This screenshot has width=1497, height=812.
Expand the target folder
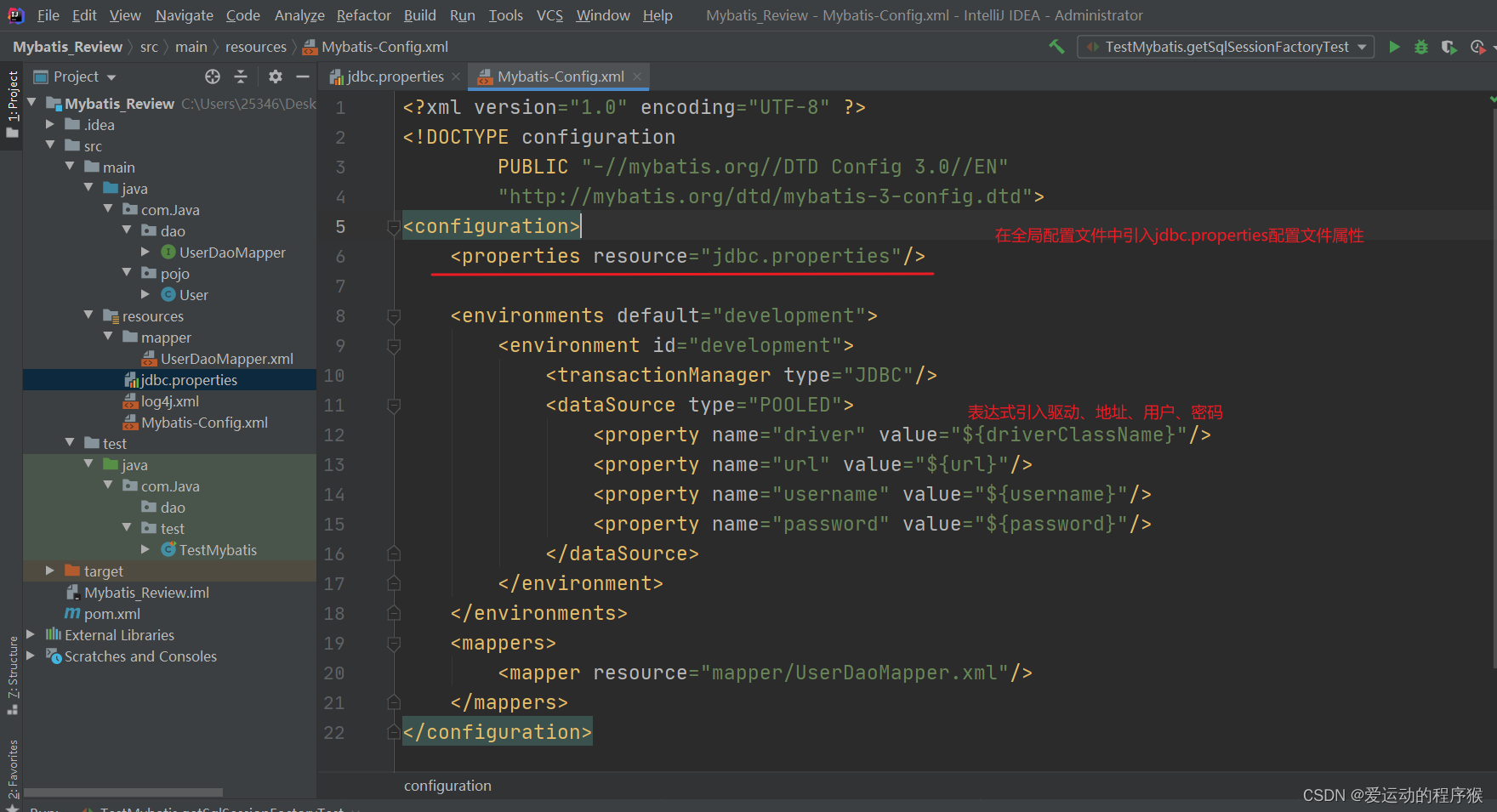pyautogui.click(x=49, y=571)
